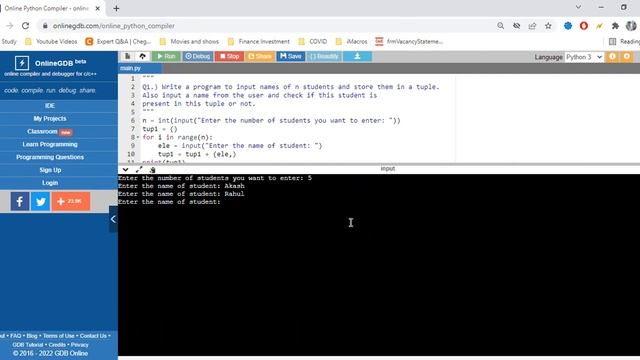Click the OnlineGDB lightning logo
The image size is (640, 360).
22,63
